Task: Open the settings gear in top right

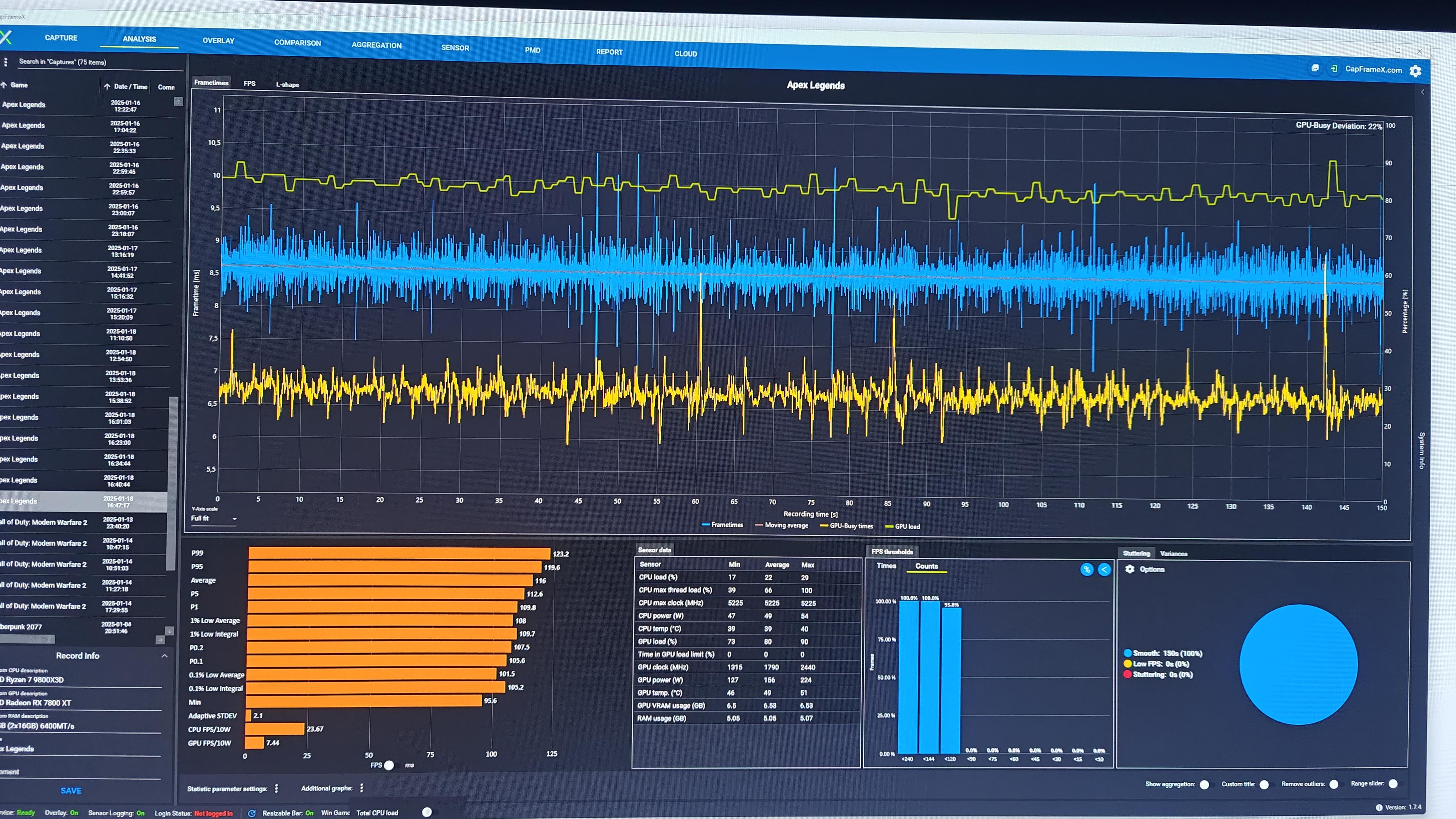Action: [x=1415, y=71]
